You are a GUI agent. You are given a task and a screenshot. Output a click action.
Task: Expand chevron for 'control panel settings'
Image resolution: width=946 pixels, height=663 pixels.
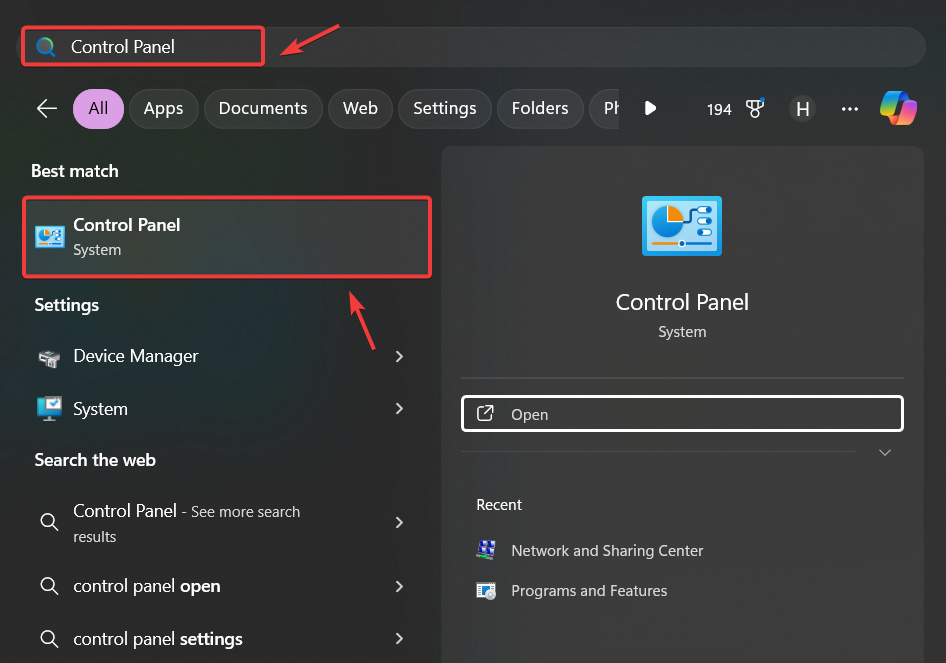[399, 638]
